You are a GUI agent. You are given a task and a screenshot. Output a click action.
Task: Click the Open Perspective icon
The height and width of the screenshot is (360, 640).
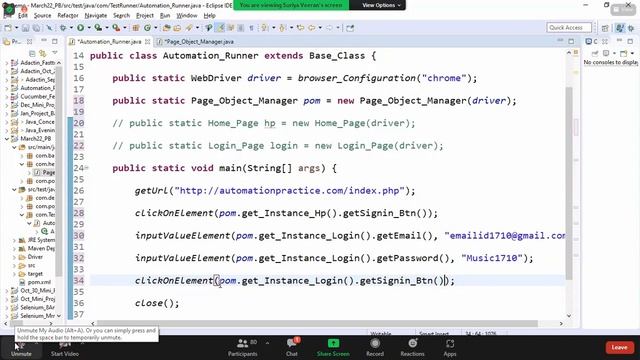click(605, 28)
